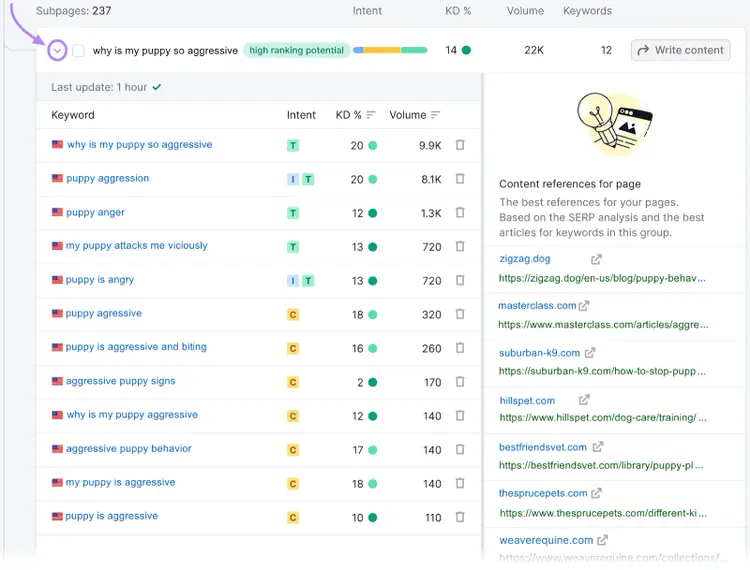The height and width of the screenshot is (570, 750).
Task: Sort keywords by Volume column
Action: [x=435, y=115]
